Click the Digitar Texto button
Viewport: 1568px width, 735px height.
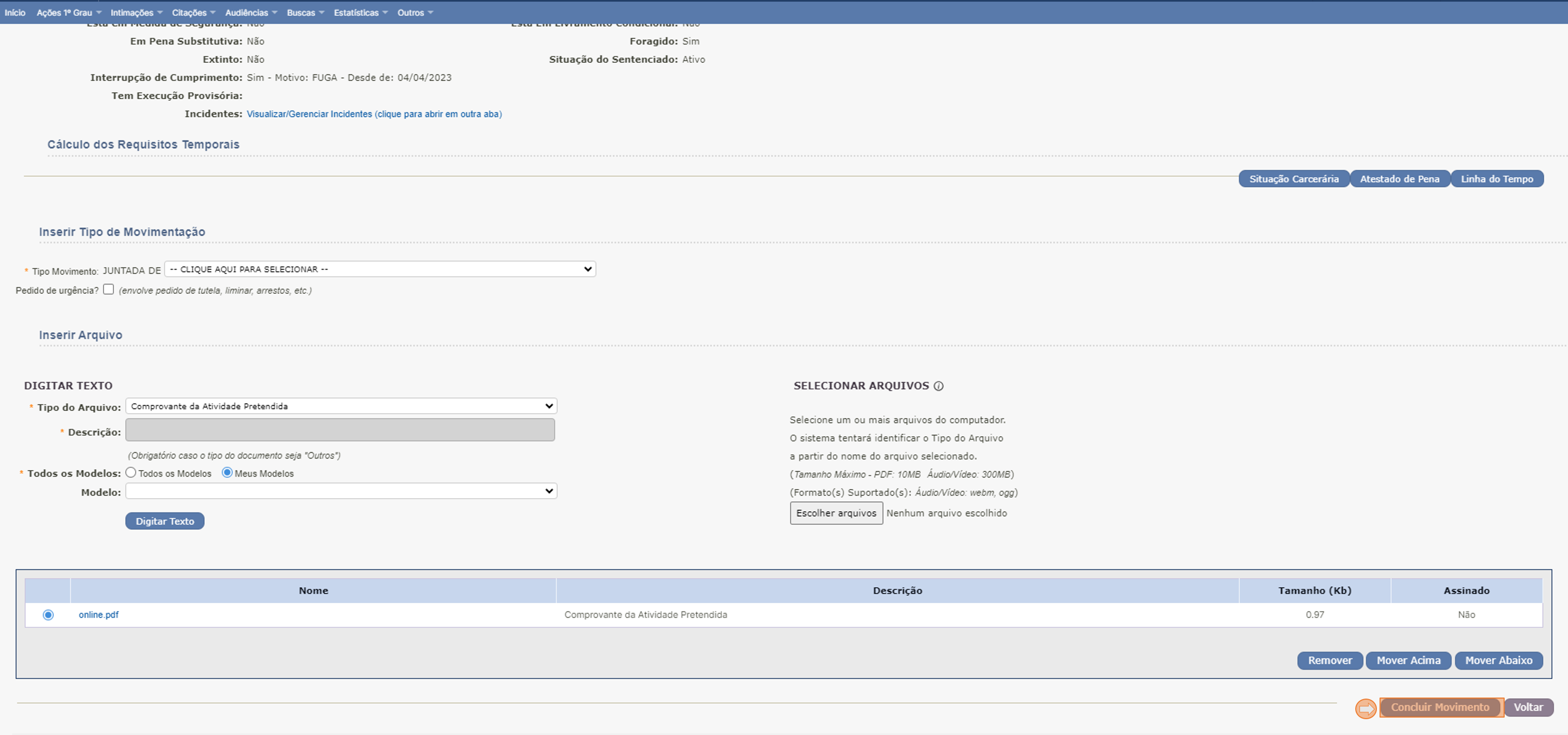pyautogui.click(x=165, y=521)
